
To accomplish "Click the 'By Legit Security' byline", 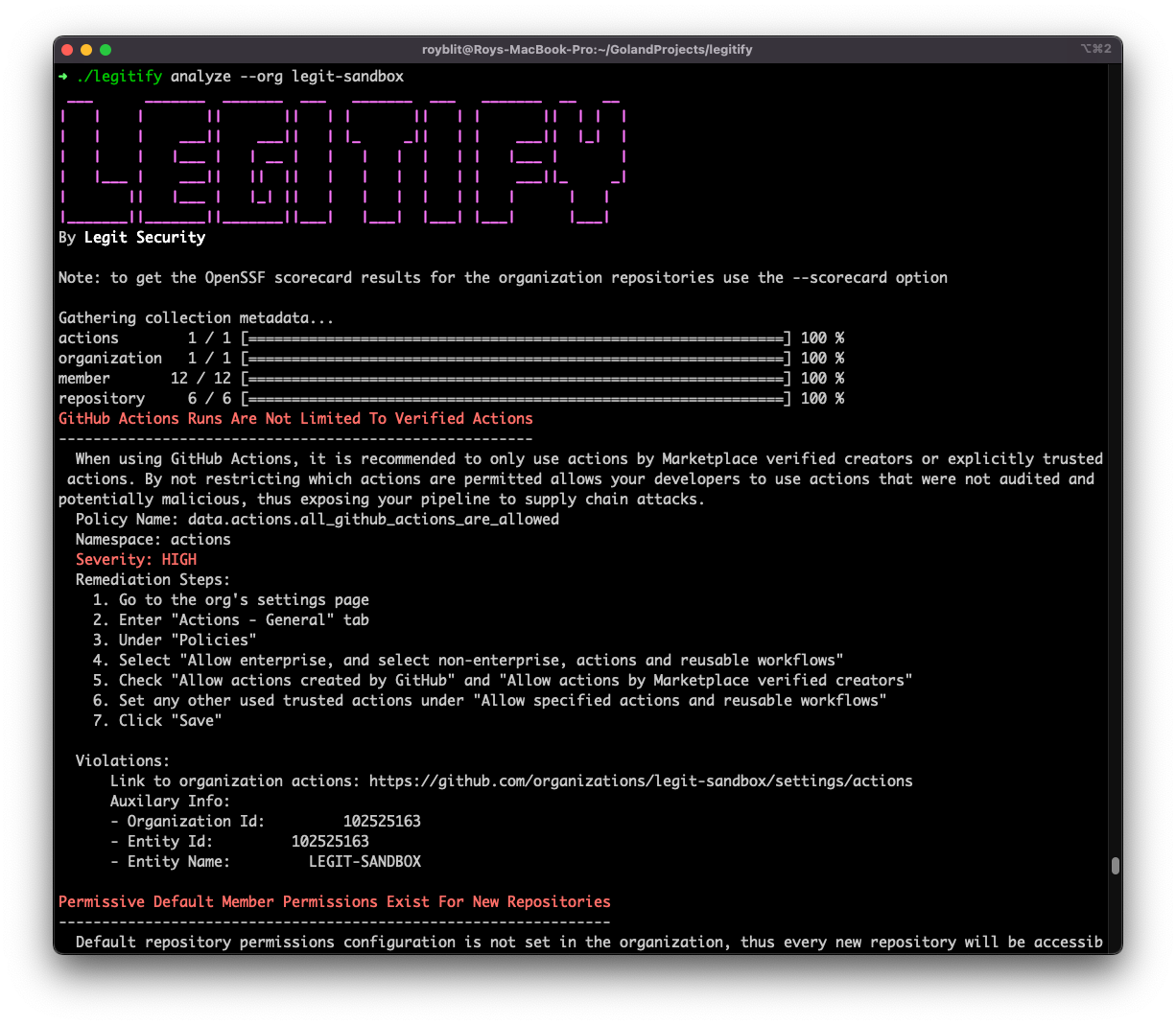I will 132,237.
